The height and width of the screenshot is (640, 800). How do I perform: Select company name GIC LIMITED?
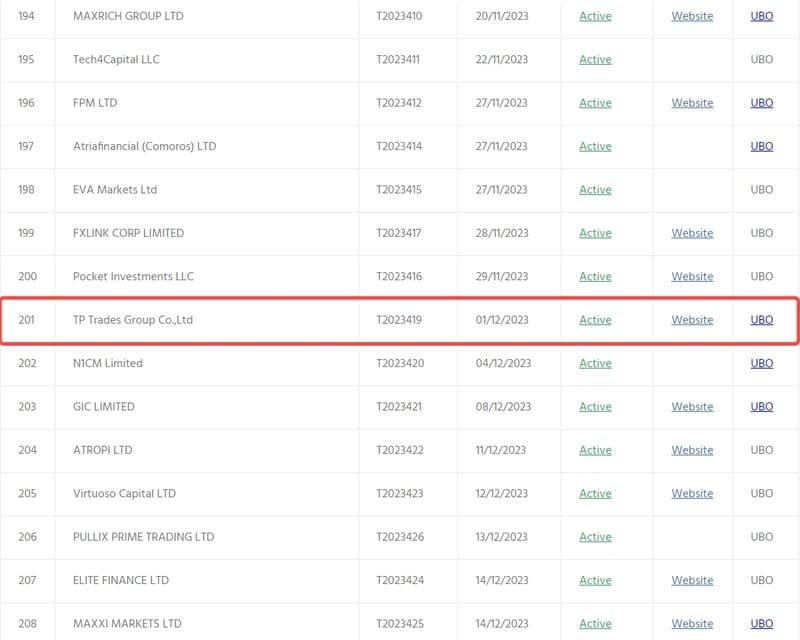point(104,407)
